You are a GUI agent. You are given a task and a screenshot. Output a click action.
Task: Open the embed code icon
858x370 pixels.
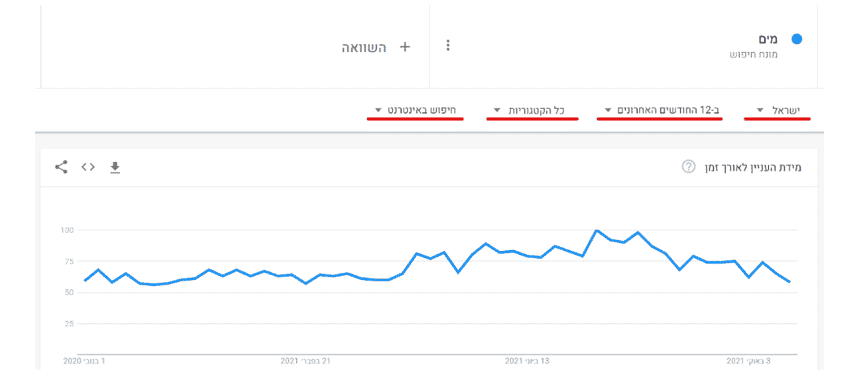click(x=88, y=167)
